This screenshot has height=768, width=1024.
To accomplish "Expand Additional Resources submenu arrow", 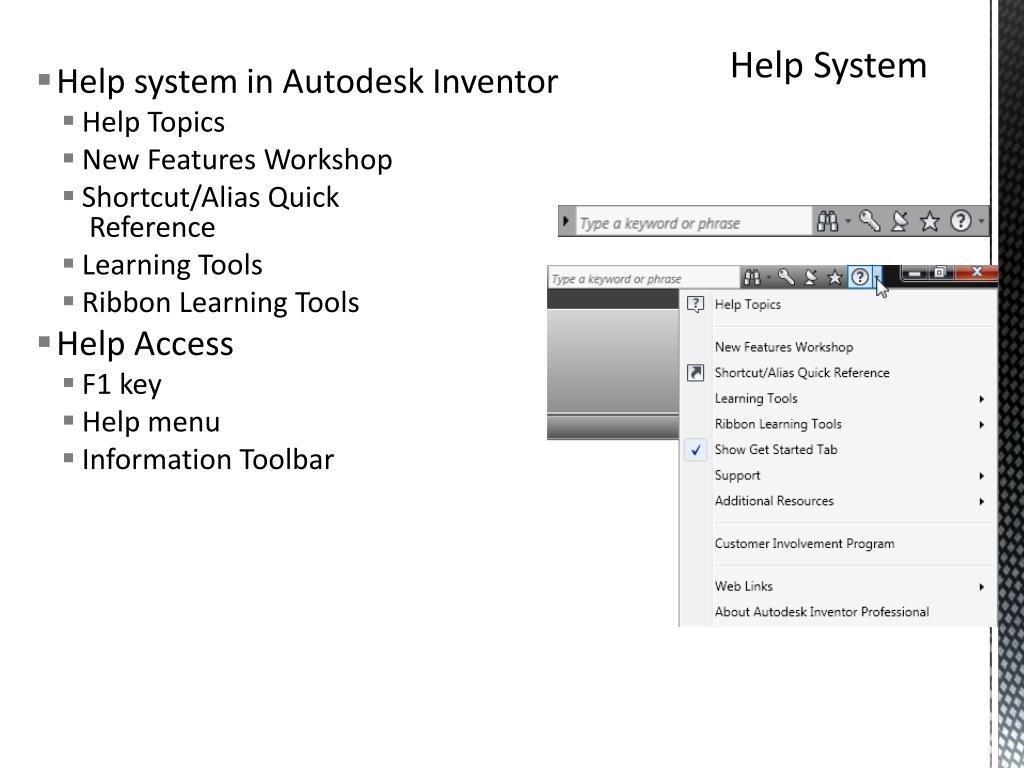I will [982, 502].
